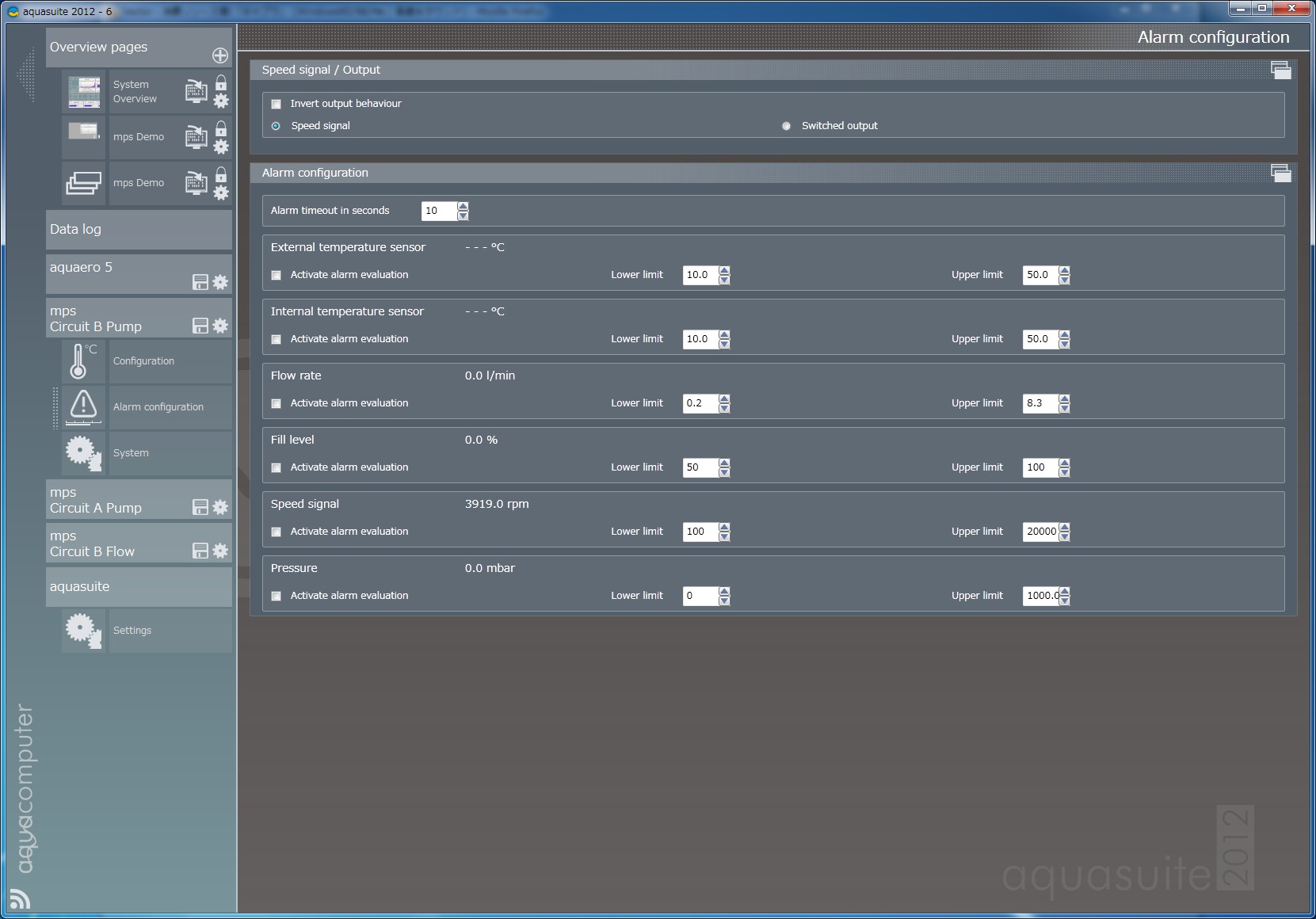The height and width of the screenshot is (919, 1316).
Task: Select the mps Circuit B Flow device header
Action: (139, 543)
